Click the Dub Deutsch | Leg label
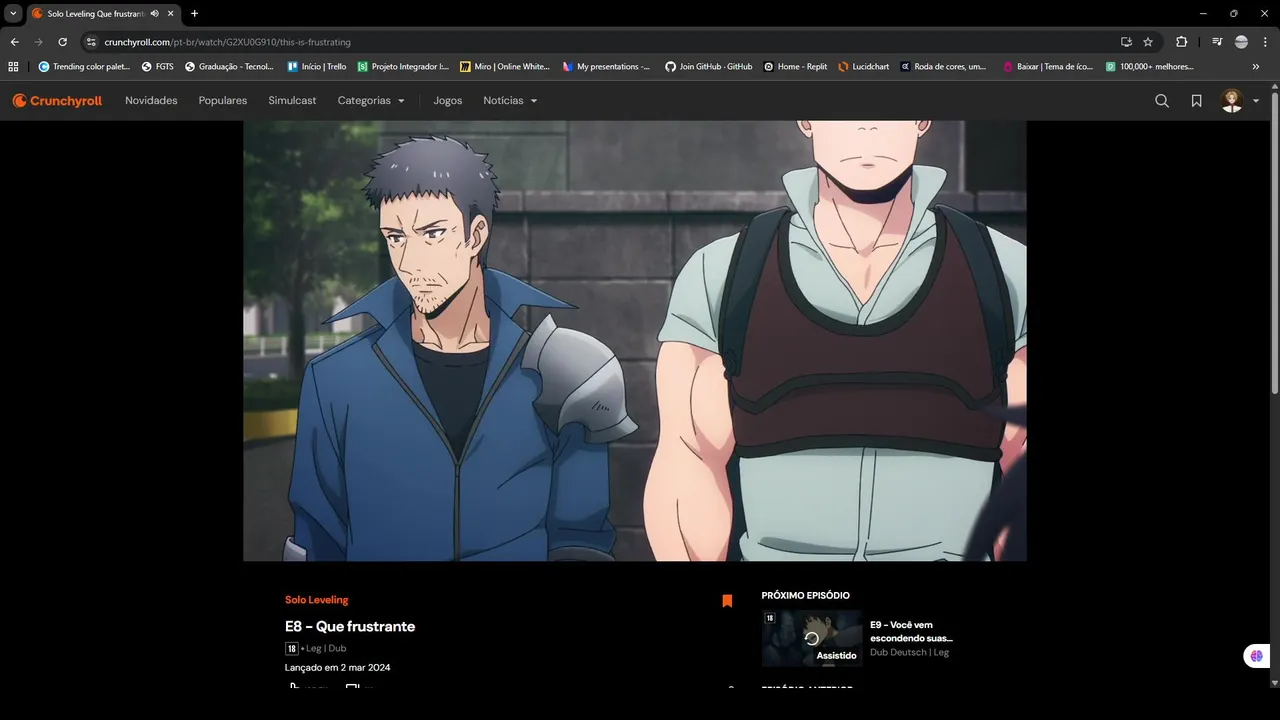1280x720 pixels. point(909,652)
